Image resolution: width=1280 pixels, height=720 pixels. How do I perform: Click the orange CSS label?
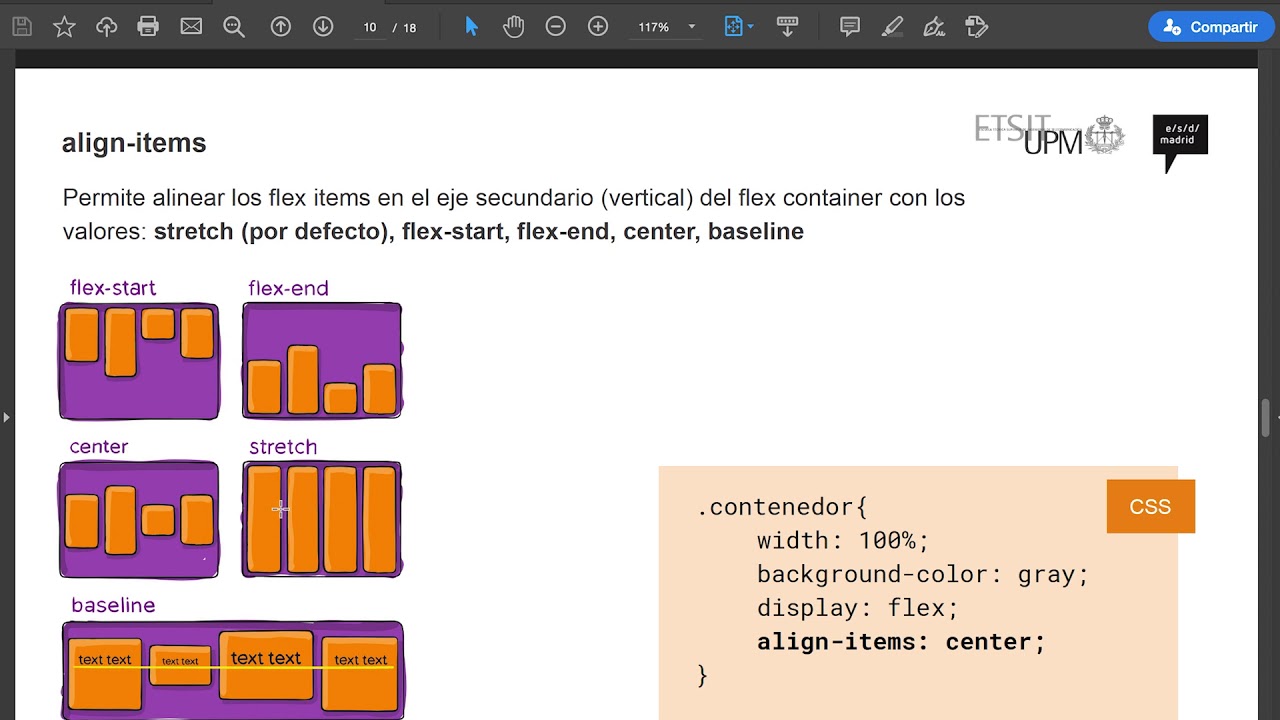tap(1150, 506)
